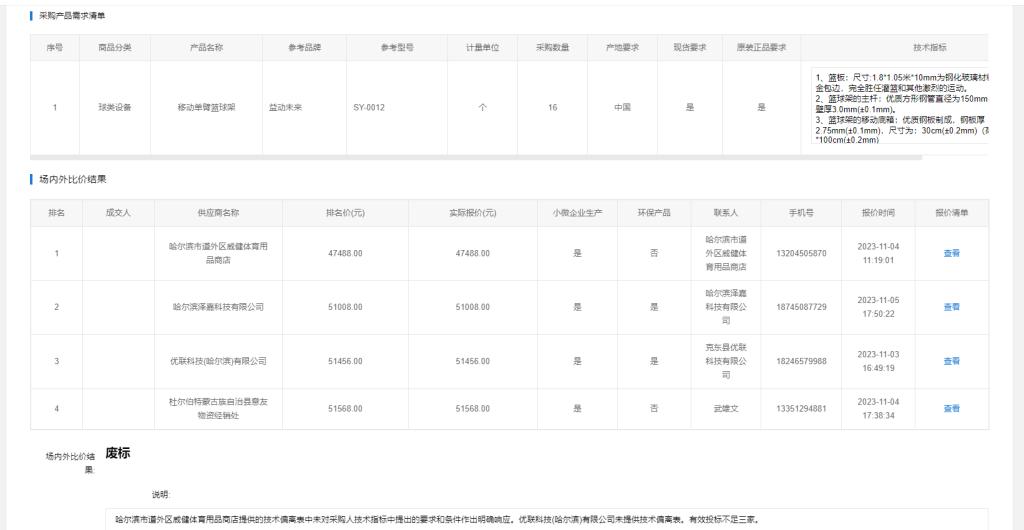Click the 采购产品需求清单 section heading
The height and width of the screenshot is (530, 1024).
pyautogui.click(x=71, y=15)
